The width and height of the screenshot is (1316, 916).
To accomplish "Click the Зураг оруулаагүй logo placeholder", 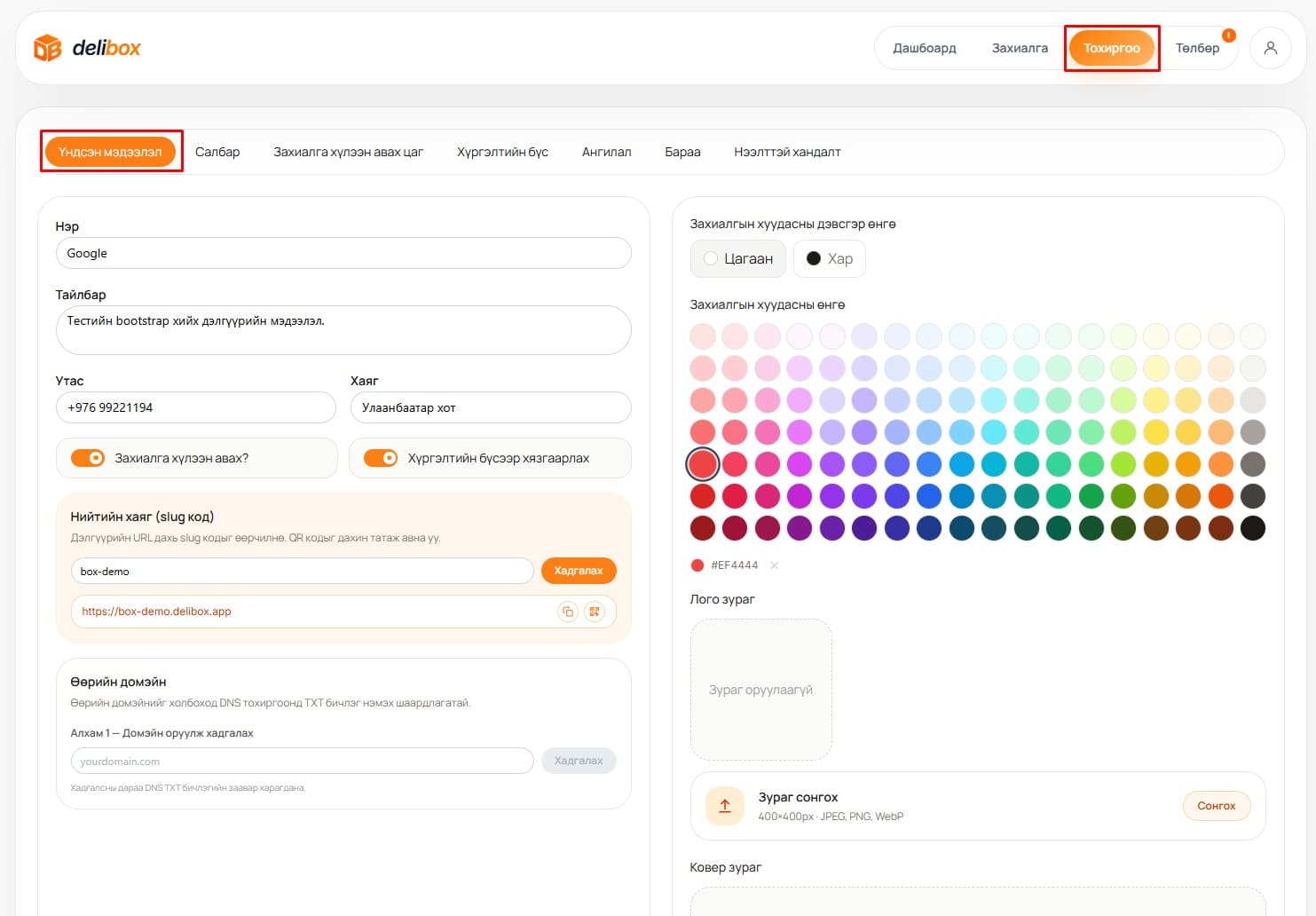I will (x=761, y=690).
